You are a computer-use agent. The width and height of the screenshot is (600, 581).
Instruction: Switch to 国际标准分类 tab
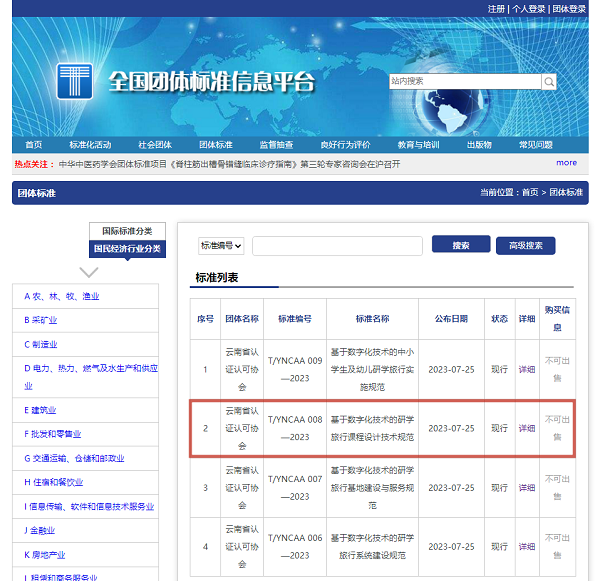coord(127,231)
